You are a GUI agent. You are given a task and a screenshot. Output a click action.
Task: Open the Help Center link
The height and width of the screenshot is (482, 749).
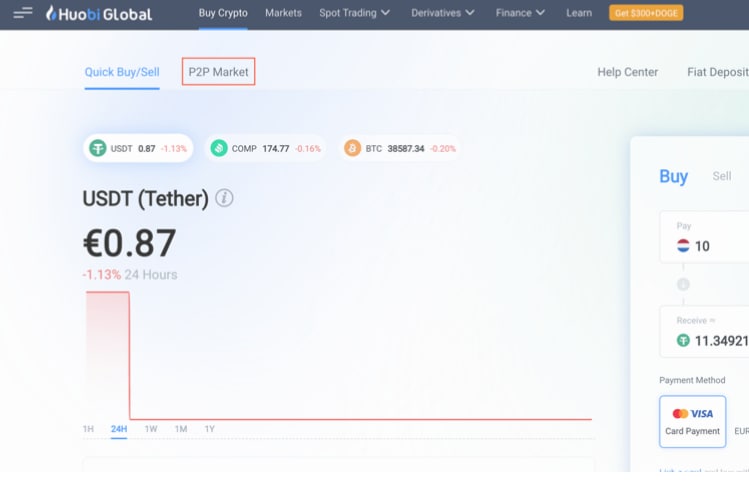click(628, 72)
